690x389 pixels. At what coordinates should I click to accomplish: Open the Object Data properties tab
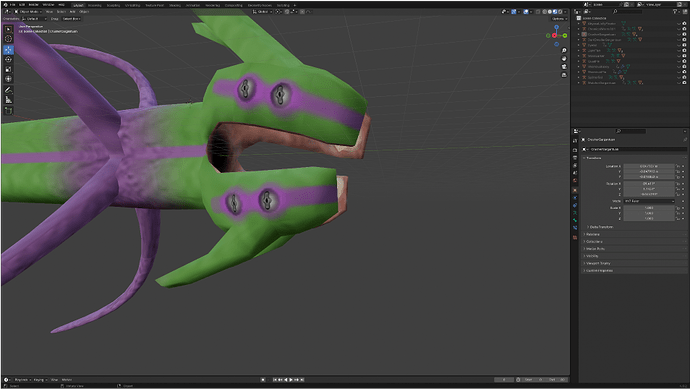(575, 213)
